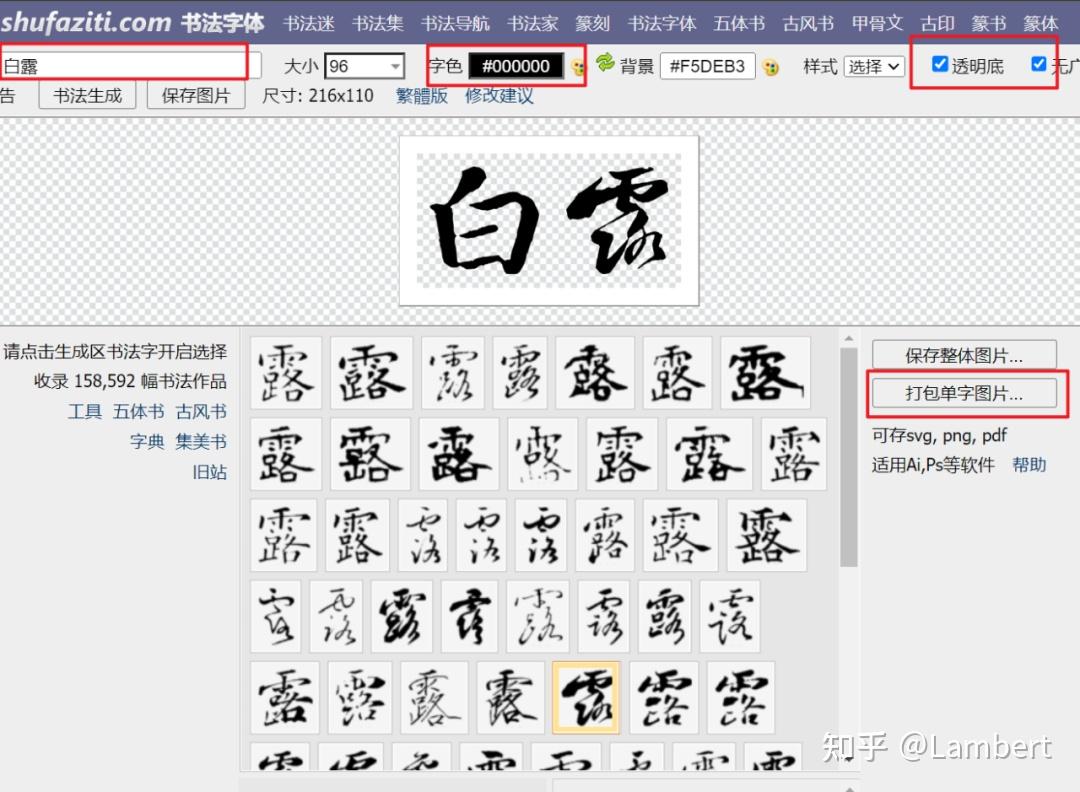Open the 大小 font size dropdown
Viewport: 1080px width, 792px height.
(365, 64)
